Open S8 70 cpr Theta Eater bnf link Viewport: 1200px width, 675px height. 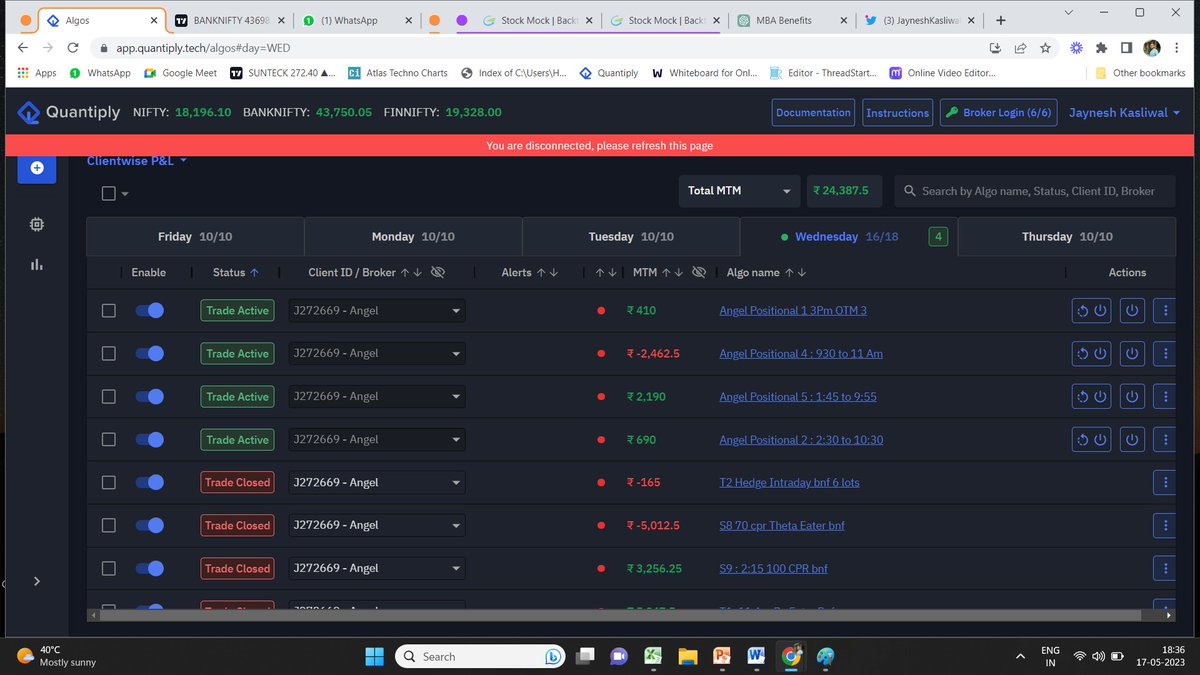pos(782,525)
